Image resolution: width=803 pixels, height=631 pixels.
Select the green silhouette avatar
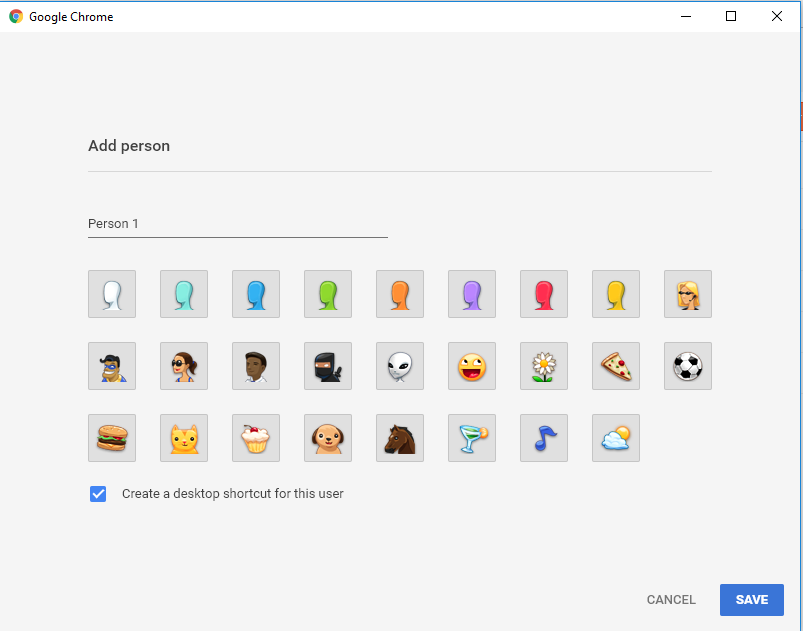(328, 294)
